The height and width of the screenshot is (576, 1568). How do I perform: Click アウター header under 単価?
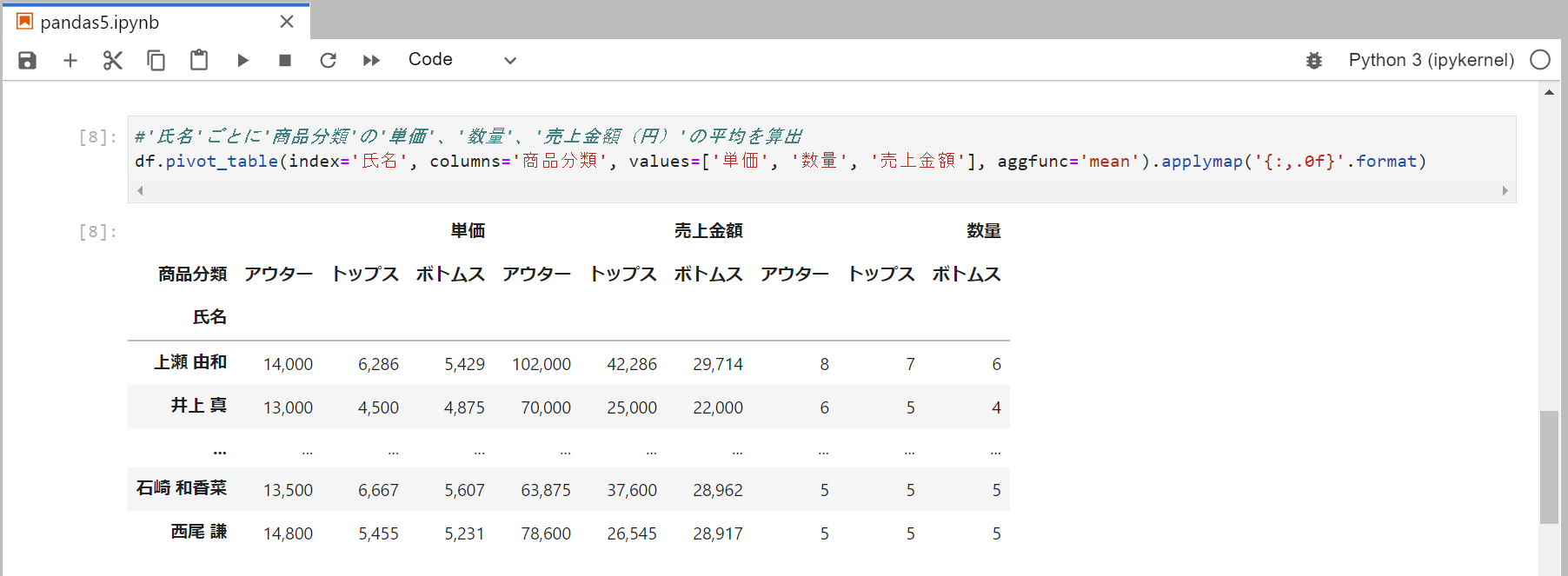click(x=278, y=275)
